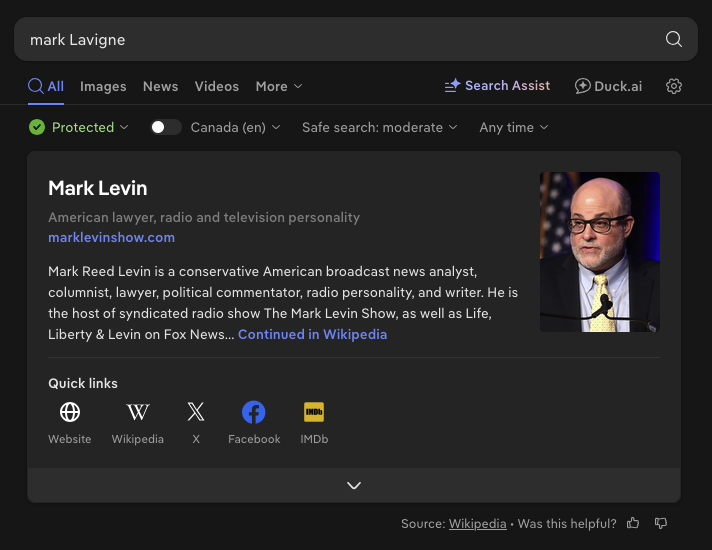Open the Website globe quick link
This screenshot has width=712, height=550.
(70, 412)
